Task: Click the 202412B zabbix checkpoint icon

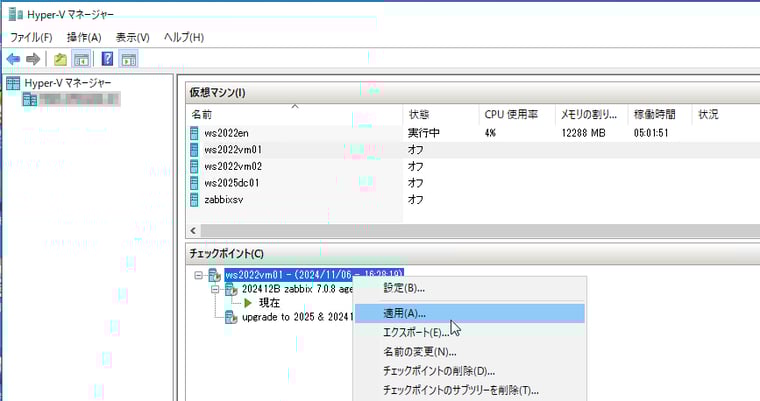Action: (x=231, y=290)
